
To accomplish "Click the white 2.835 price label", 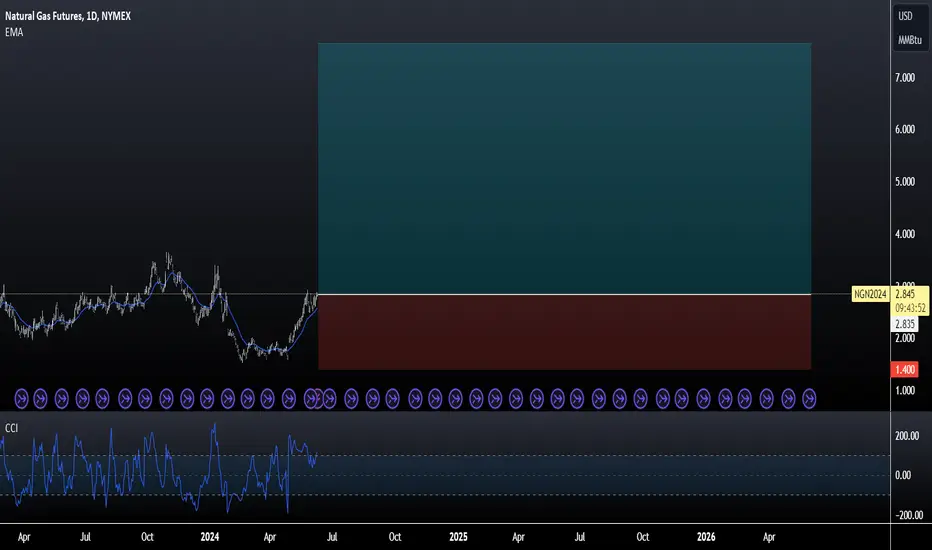I will pos(905,324).
